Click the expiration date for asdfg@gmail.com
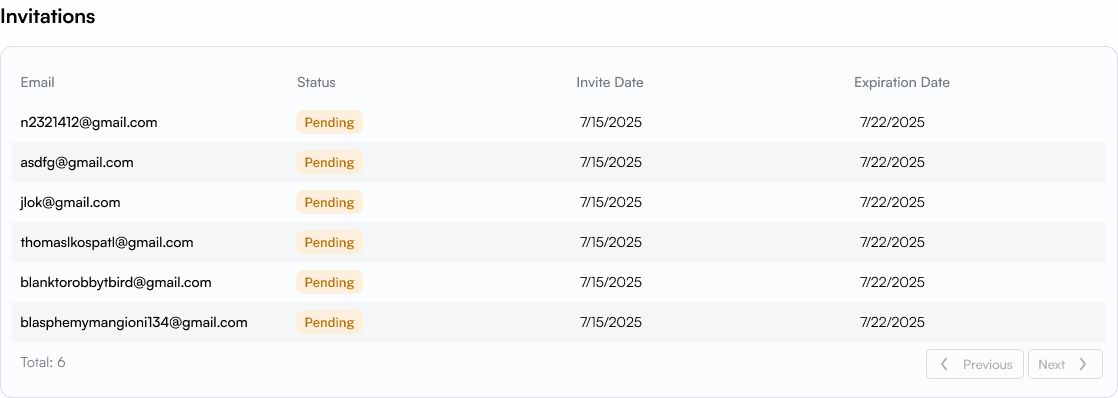The width and height of the screenshot is (1118, 398). tap(892, 162)
